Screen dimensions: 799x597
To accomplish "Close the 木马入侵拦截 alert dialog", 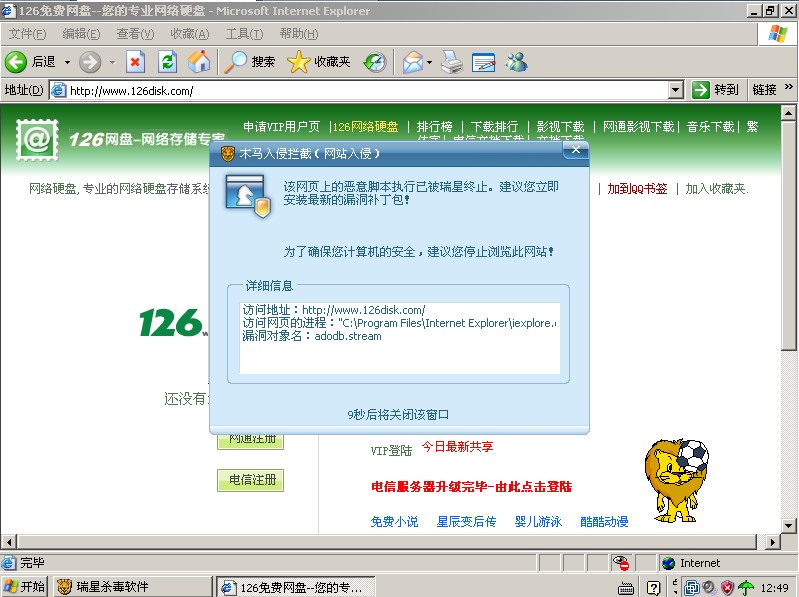I will pyautogui.click(x=576, y=150).
